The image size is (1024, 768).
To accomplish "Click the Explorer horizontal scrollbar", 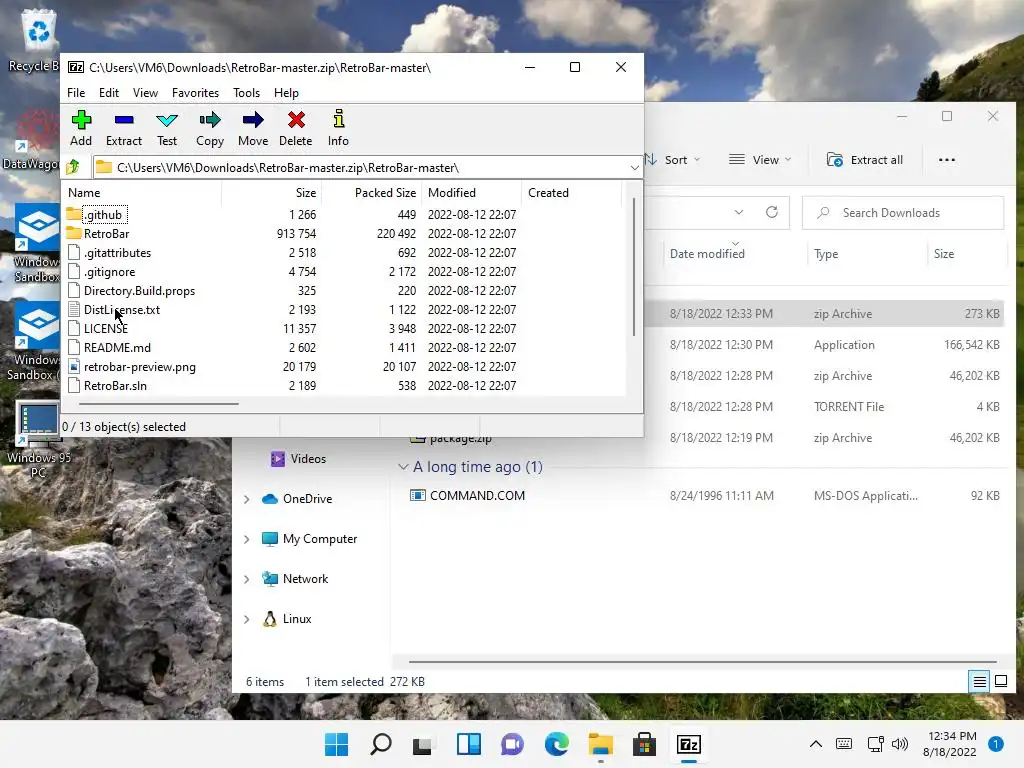I will 702,662.
